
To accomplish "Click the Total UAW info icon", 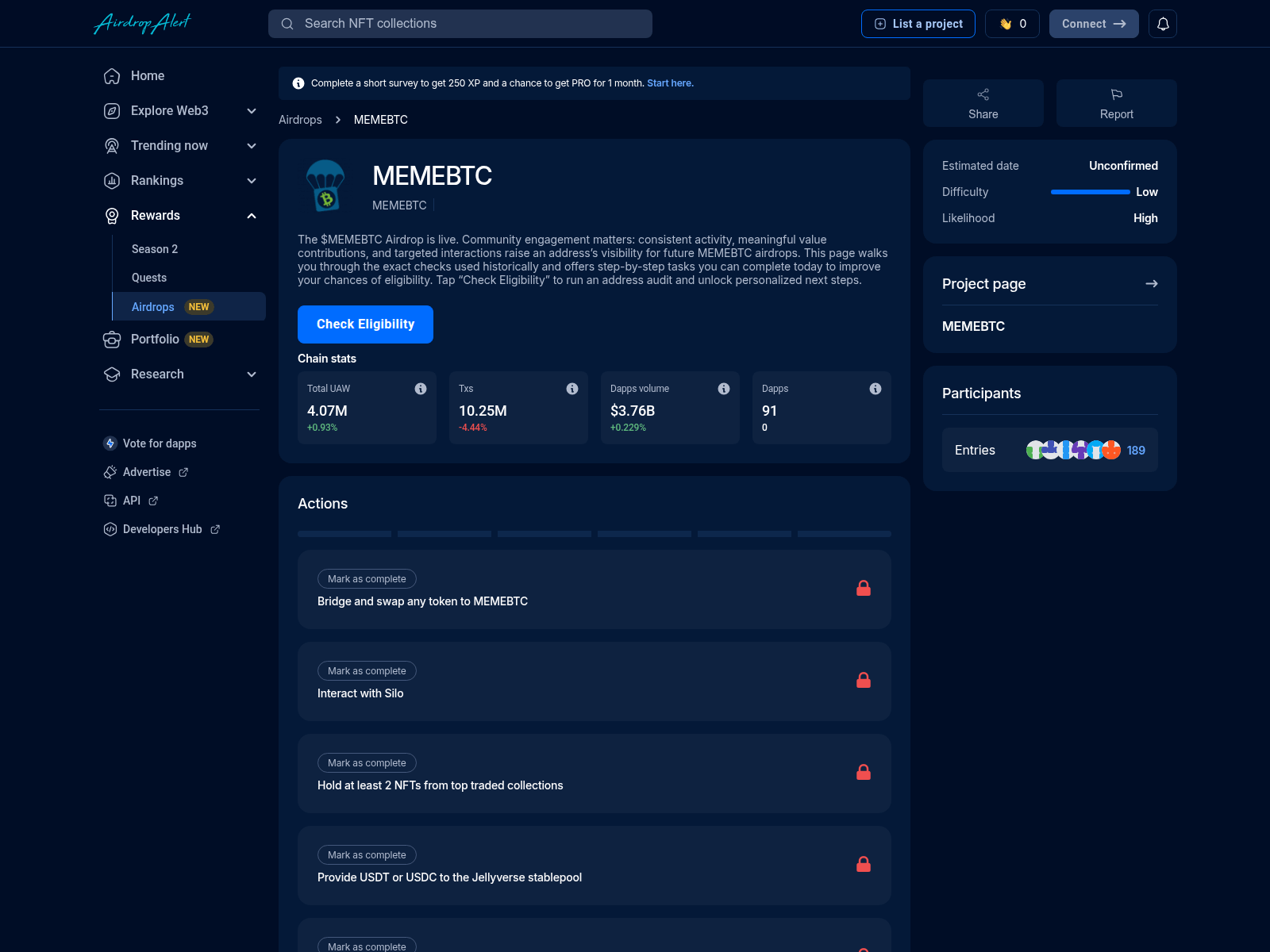I will 421,389.
